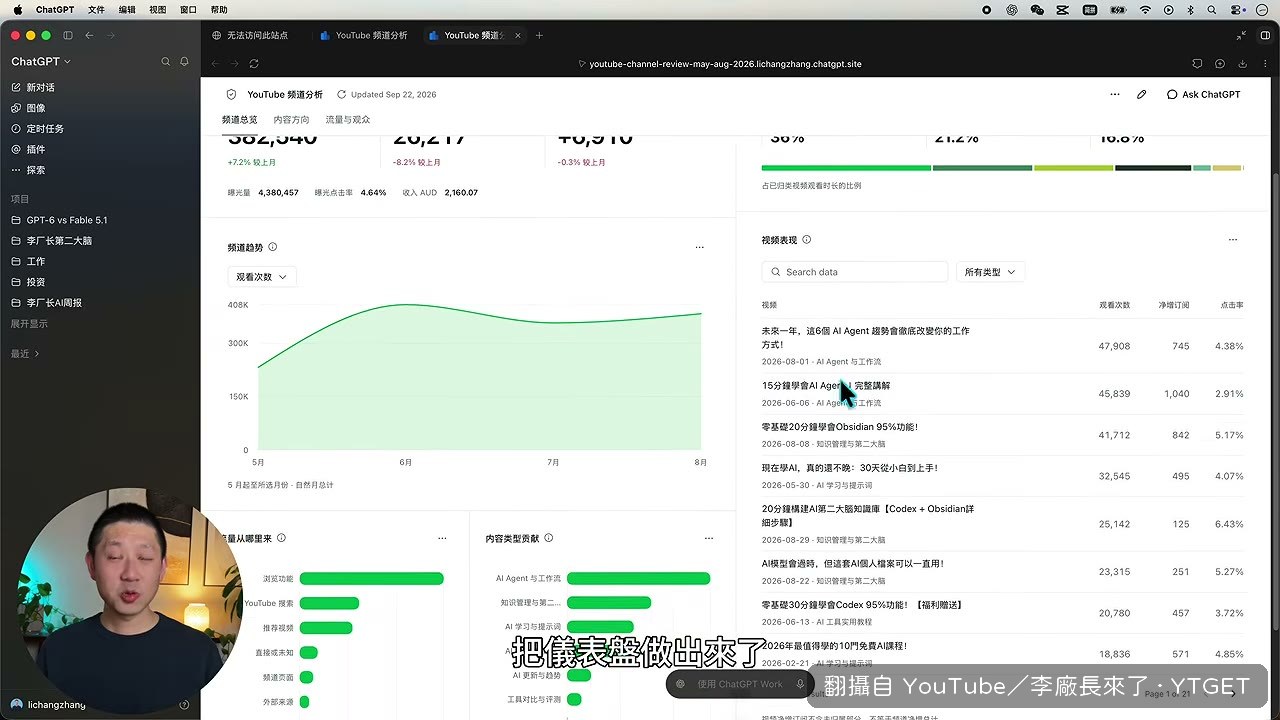Click the info icon beside 视频表现
Image resolution: width=1280 pixels, height=720 pixels.
click(807, 240)
